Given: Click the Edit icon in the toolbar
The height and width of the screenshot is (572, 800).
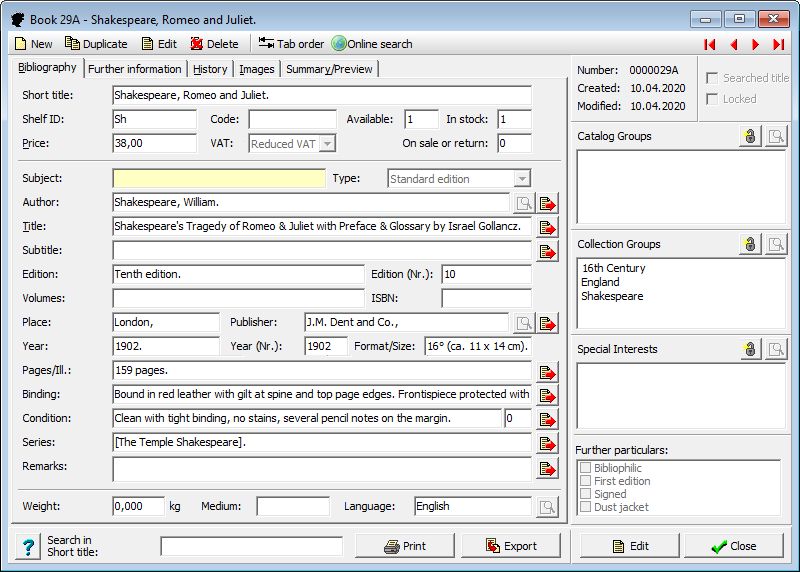Looking at the screenshot, I should [x=147, y=44].
